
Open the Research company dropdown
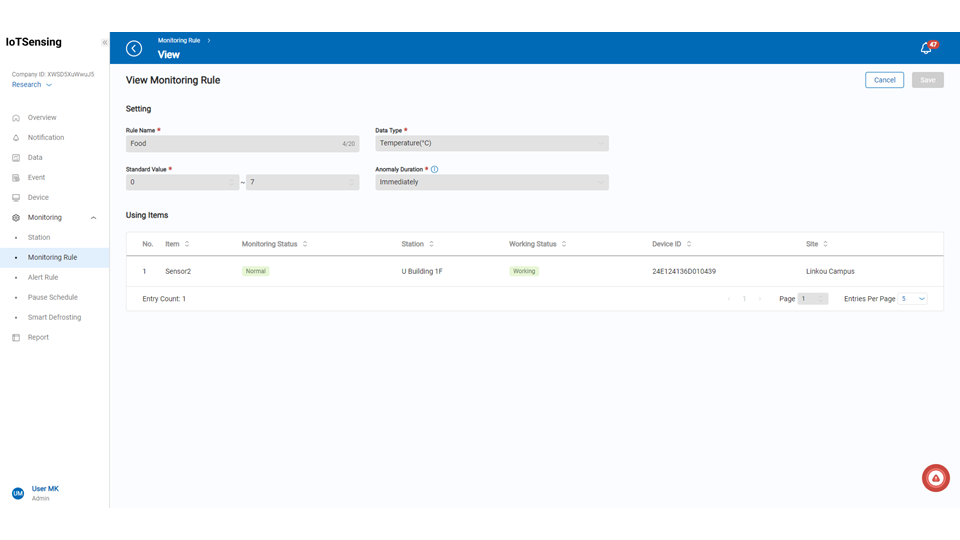point(32,85)
